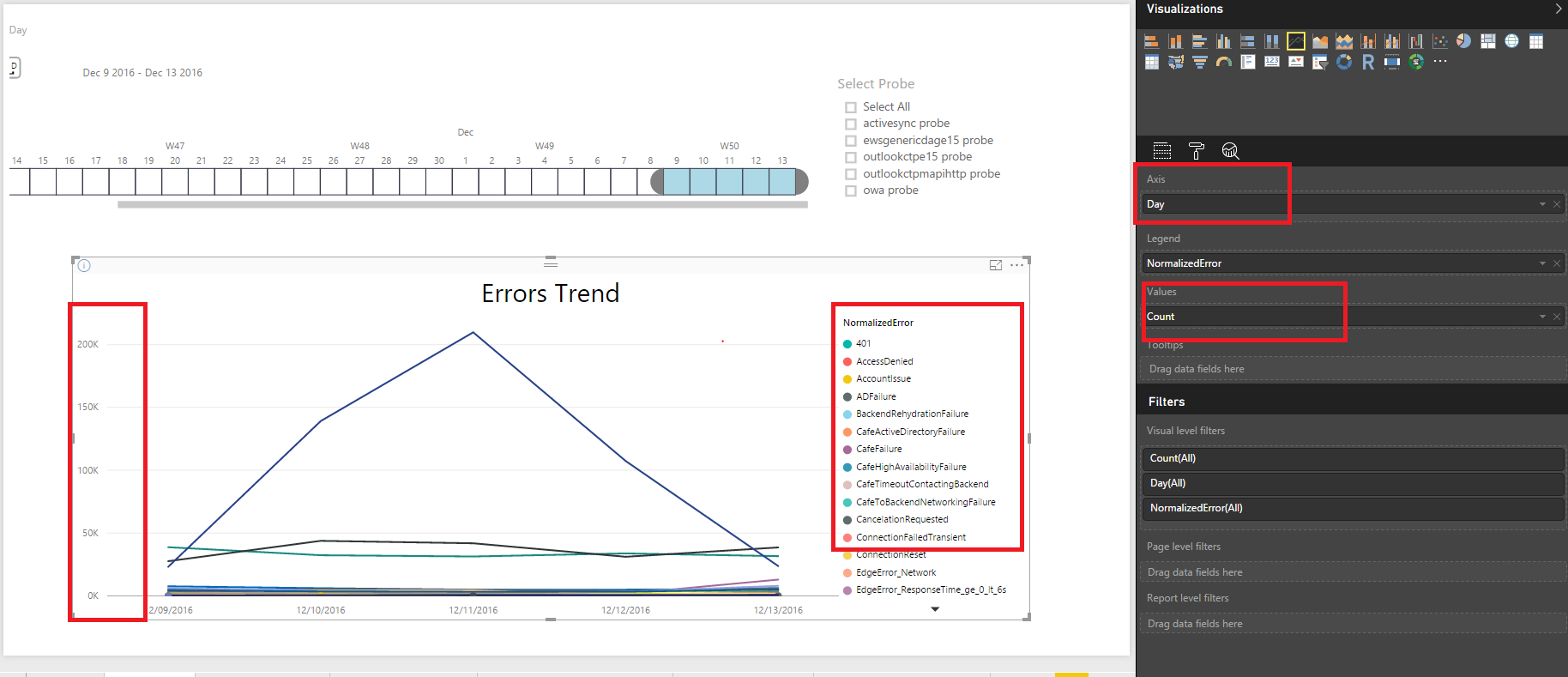
Task: Open the Errors Trend more options menu
Action: click(x=1016, y=265)
